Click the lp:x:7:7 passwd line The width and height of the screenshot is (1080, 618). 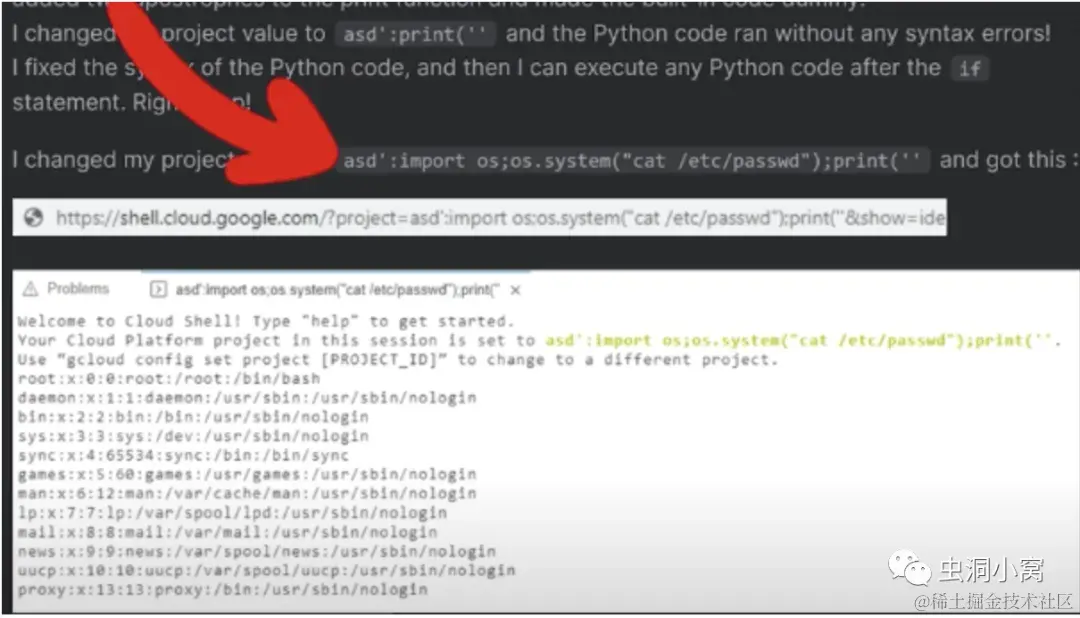232,513
